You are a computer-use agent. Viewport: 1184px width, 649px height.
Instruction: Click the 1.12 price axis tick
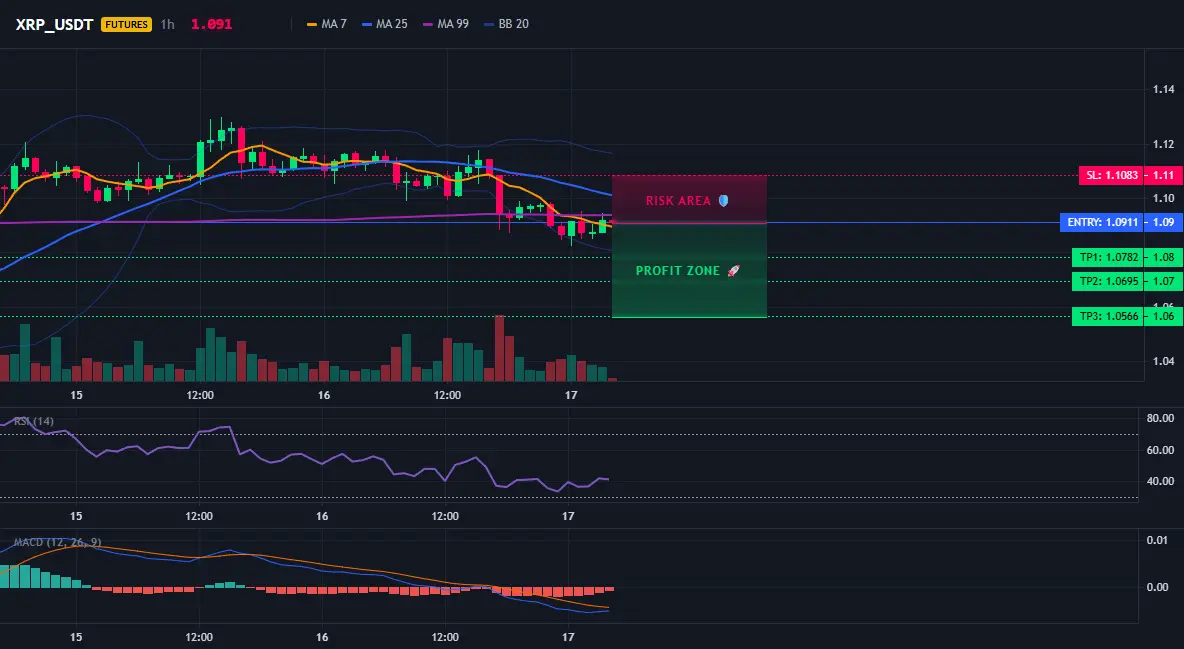pyautogui.click(x=1163, y=144)
